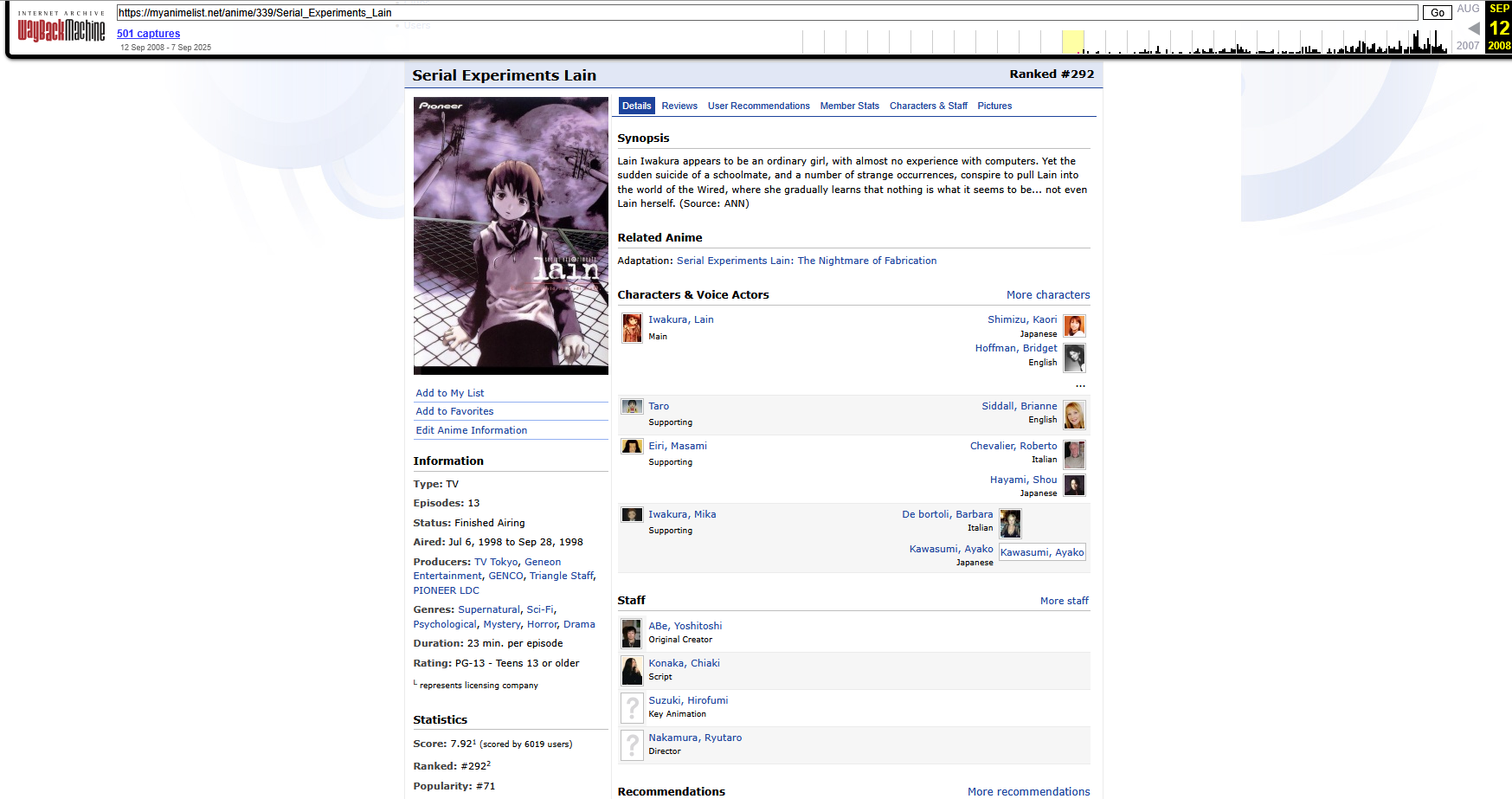Screen dimensions: 1512x799
Task: Click Add to Favorites
Action: tap(454, 411)
